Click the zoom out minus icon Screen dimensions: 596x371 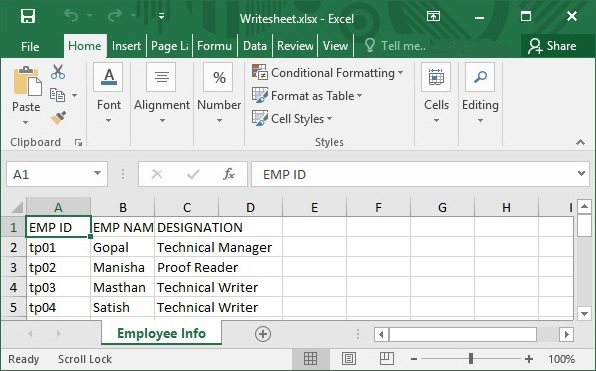[x=414, y=359]
